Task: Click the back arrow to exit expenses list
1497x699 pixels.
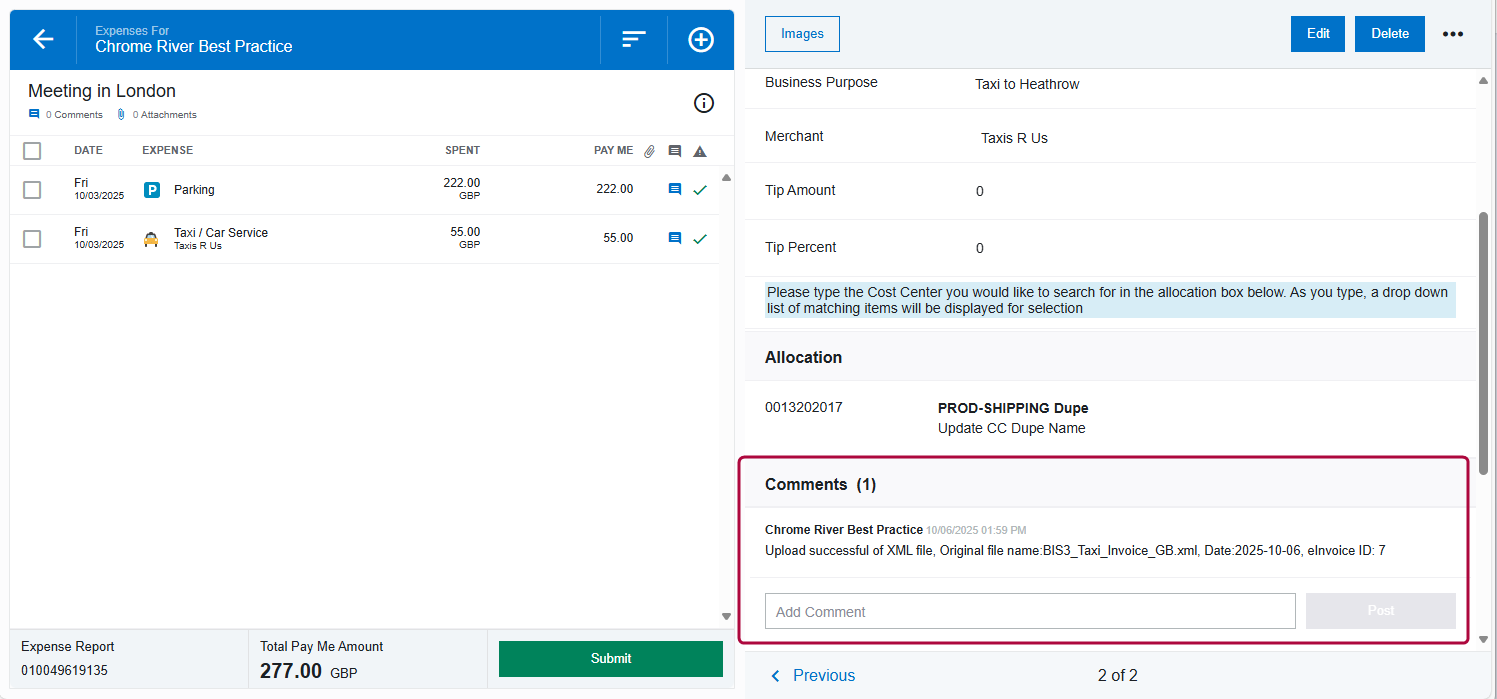Action: click(42, 39)
